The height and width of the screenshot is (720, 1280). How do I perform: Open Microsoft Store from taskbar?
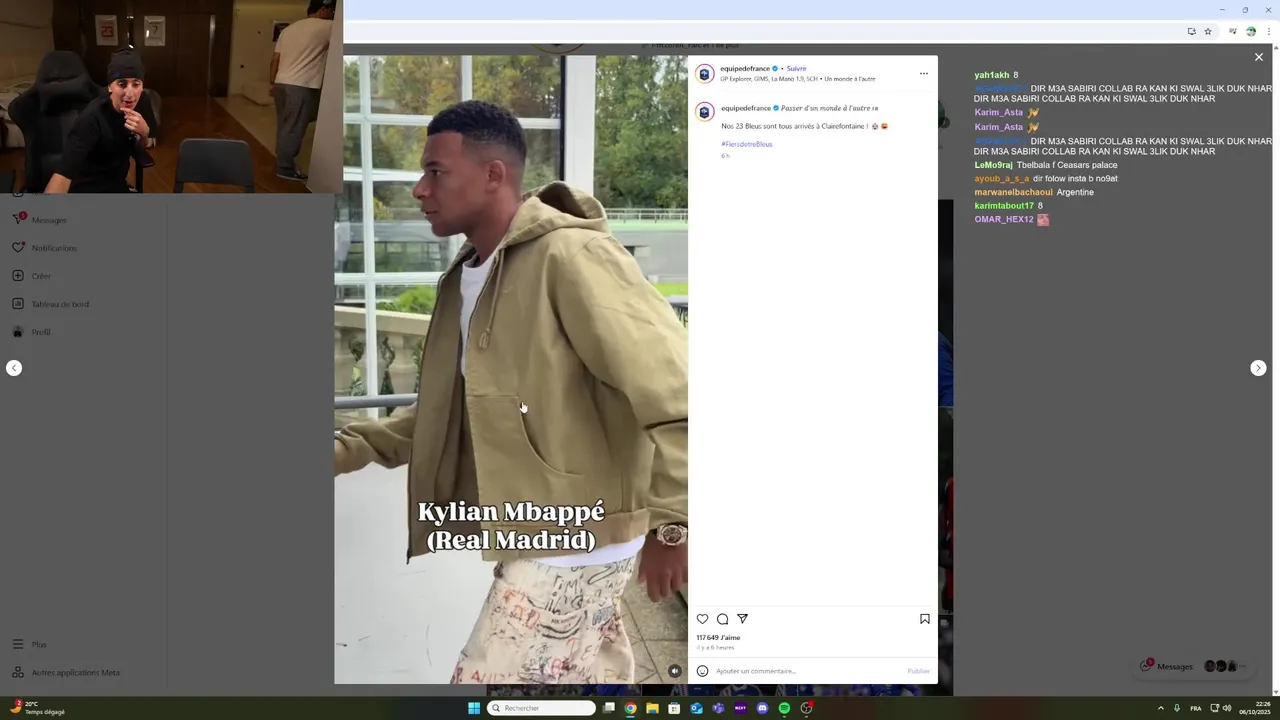pos(674,708)
